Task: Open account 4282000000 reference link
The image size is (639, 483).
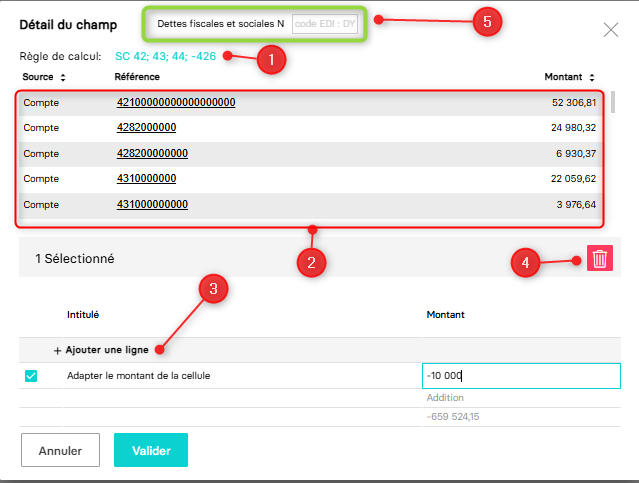Action: 146,128
